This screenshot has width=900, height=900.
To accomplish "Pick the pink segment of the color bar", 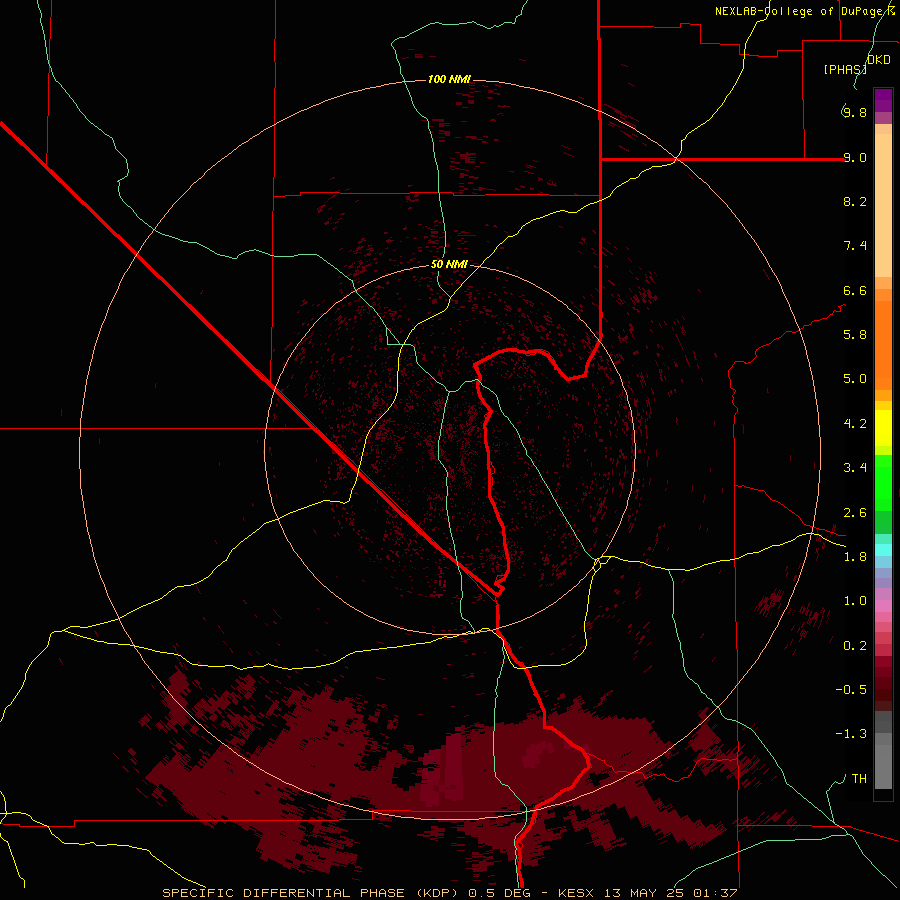I will pos(883,606).
